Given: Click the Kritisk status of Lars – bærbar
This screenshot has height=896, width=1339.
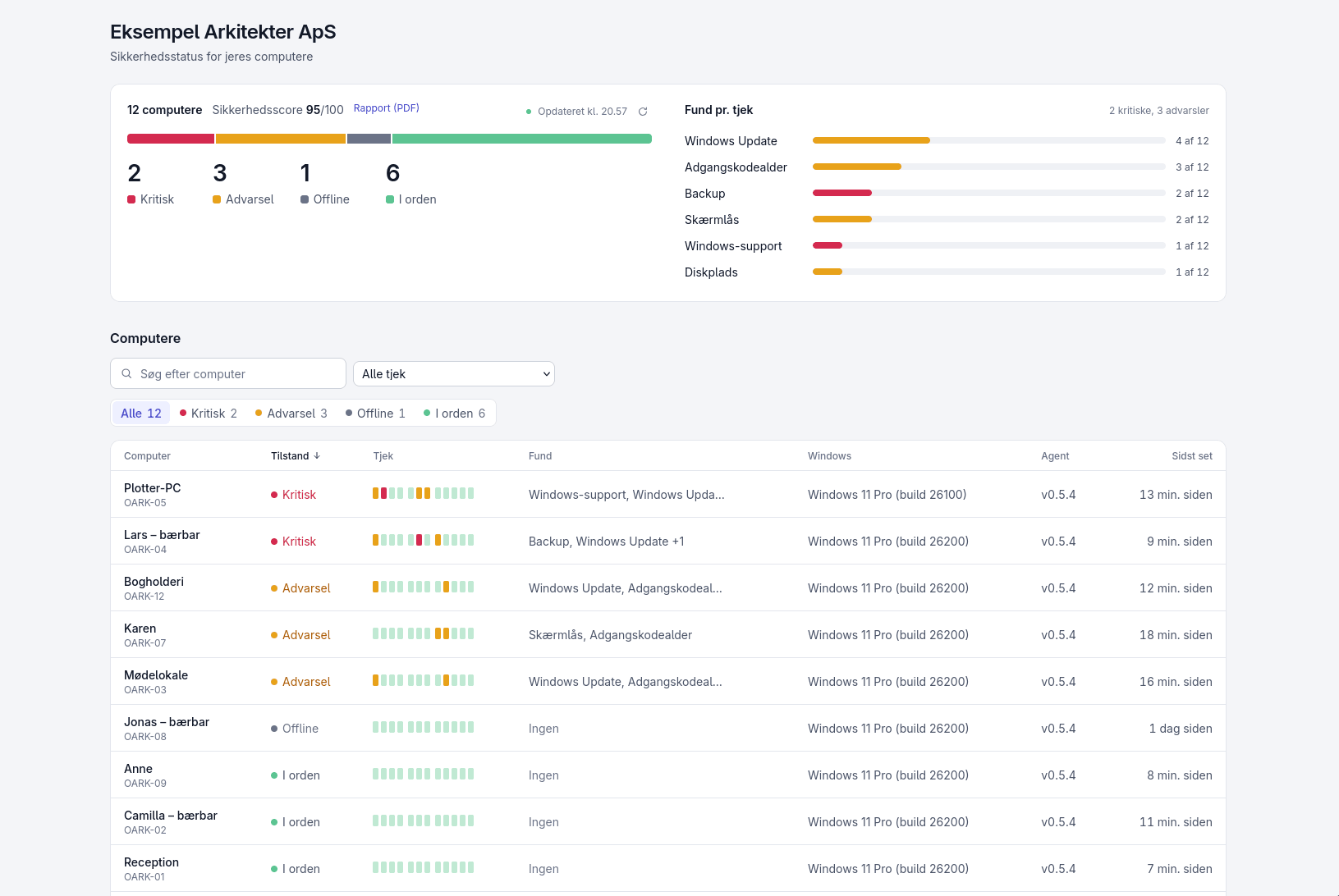Looking at the screenshot, I should (x=293, y=542).
